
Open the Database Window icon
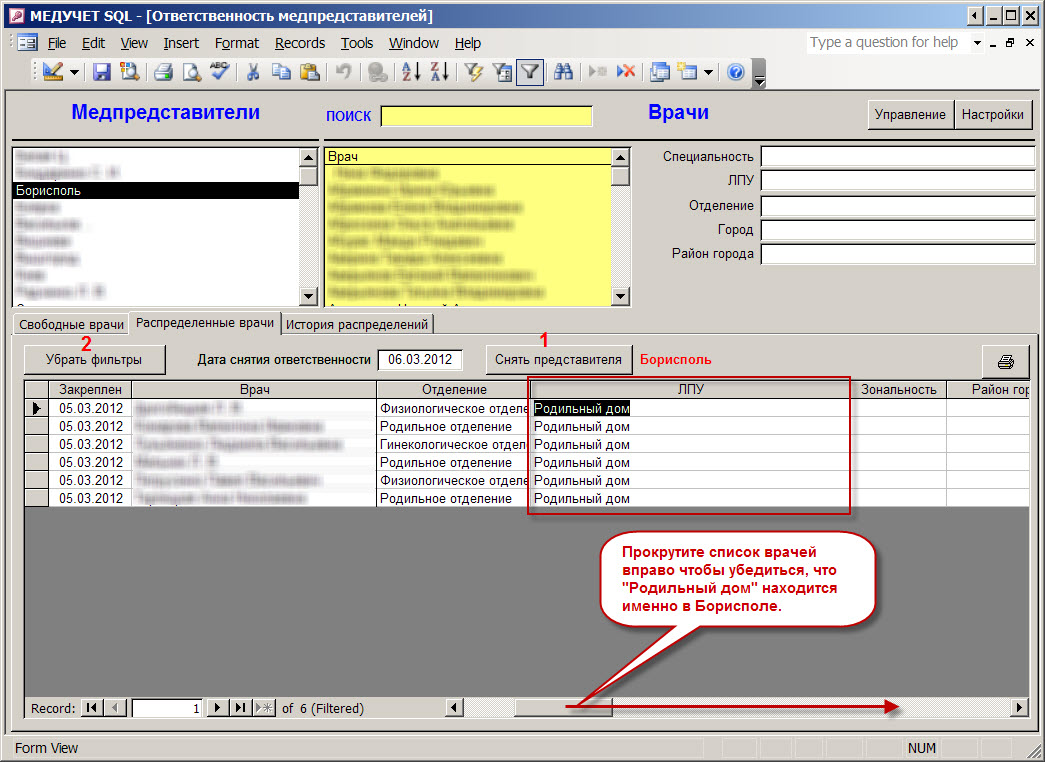point(660,71)
